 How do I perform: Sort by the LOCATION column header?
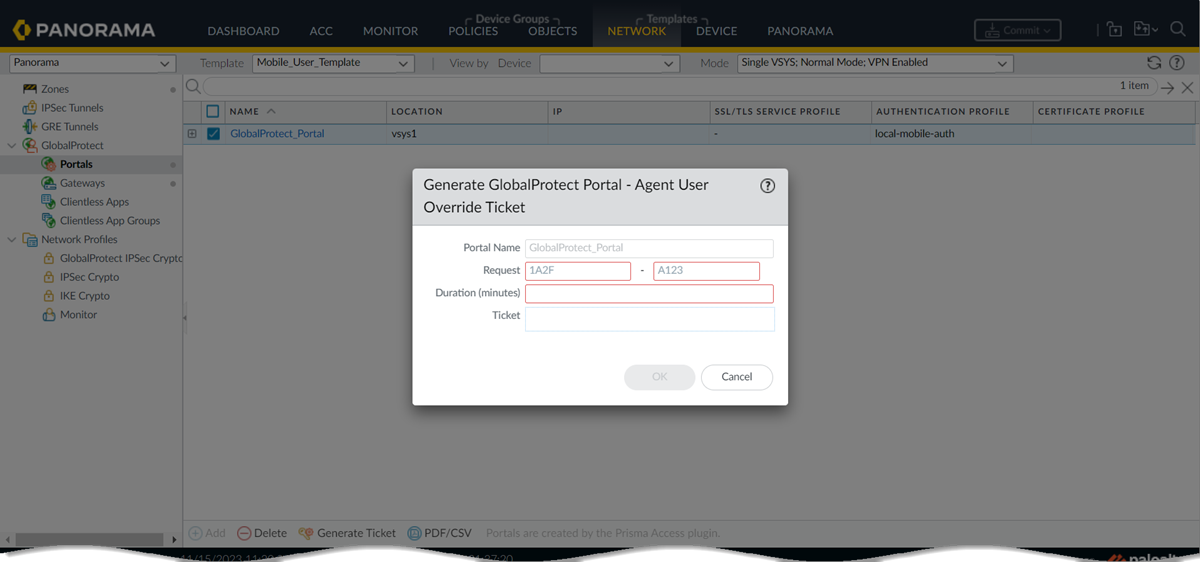tap(467, 111)
